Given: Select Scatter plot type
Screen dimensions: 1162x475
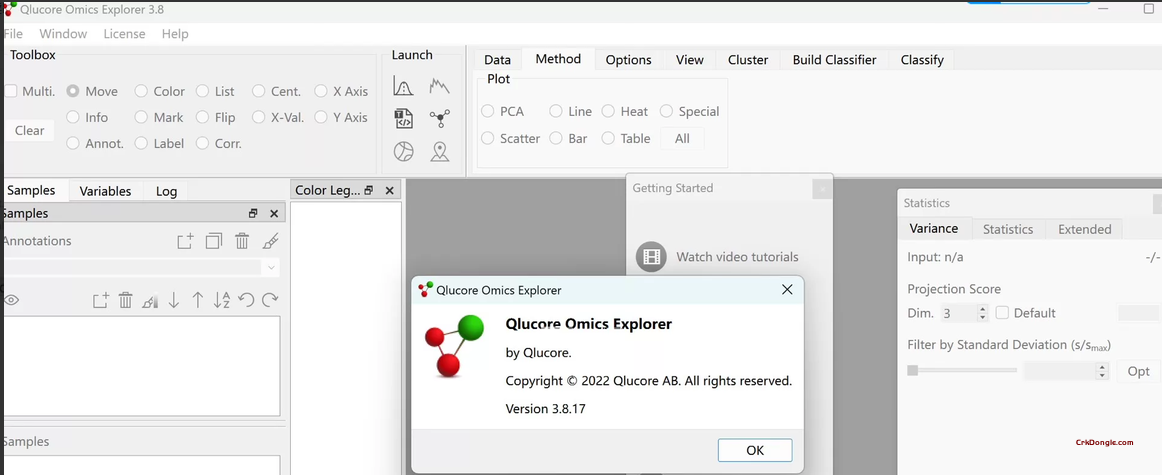Looking at the screenshot, I should (488, 138).
